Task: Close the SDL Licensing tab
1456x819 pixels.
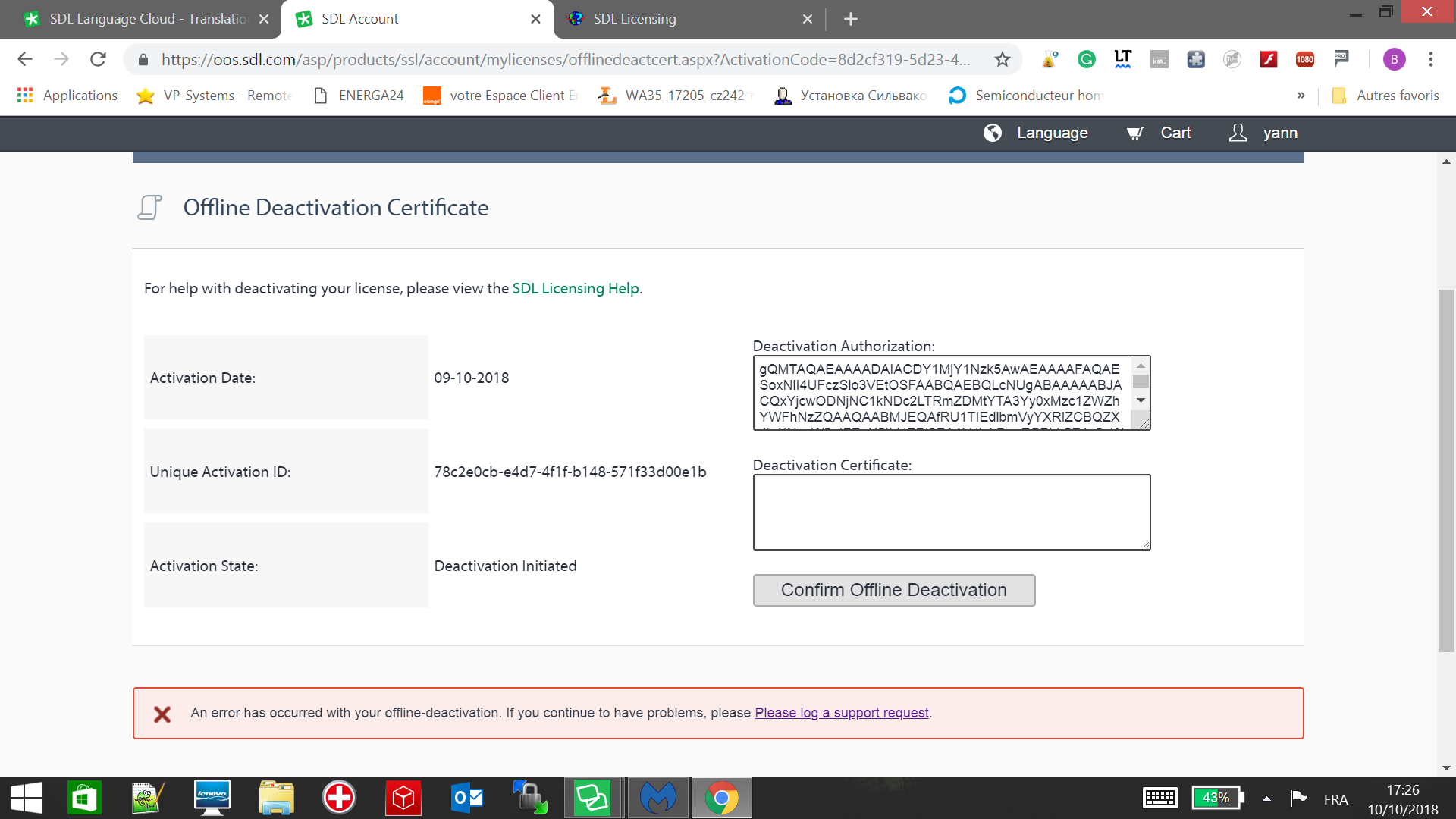Action: tap(808, 19)
